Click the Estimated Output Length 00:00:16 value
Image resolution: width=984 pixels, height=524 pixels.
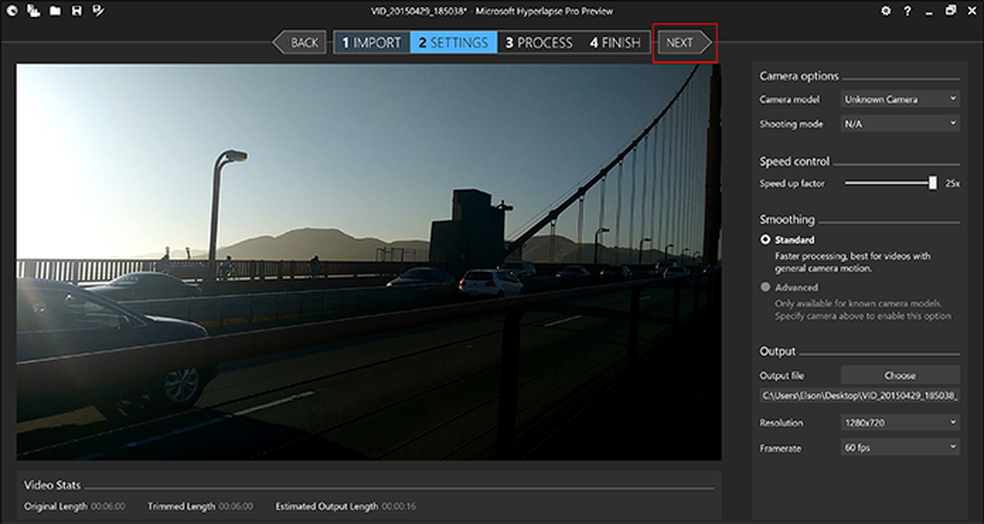tap(399, 506)
